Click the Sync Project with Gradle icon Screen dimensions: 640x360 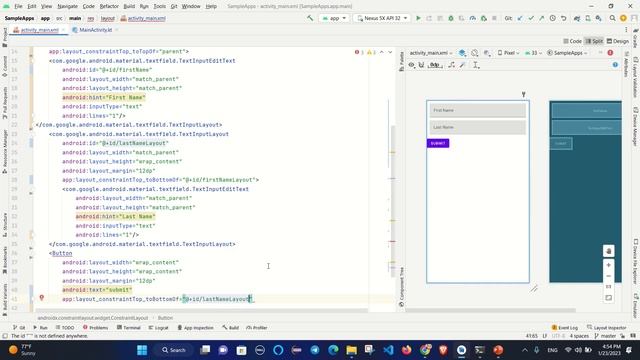tap(577, 18)
